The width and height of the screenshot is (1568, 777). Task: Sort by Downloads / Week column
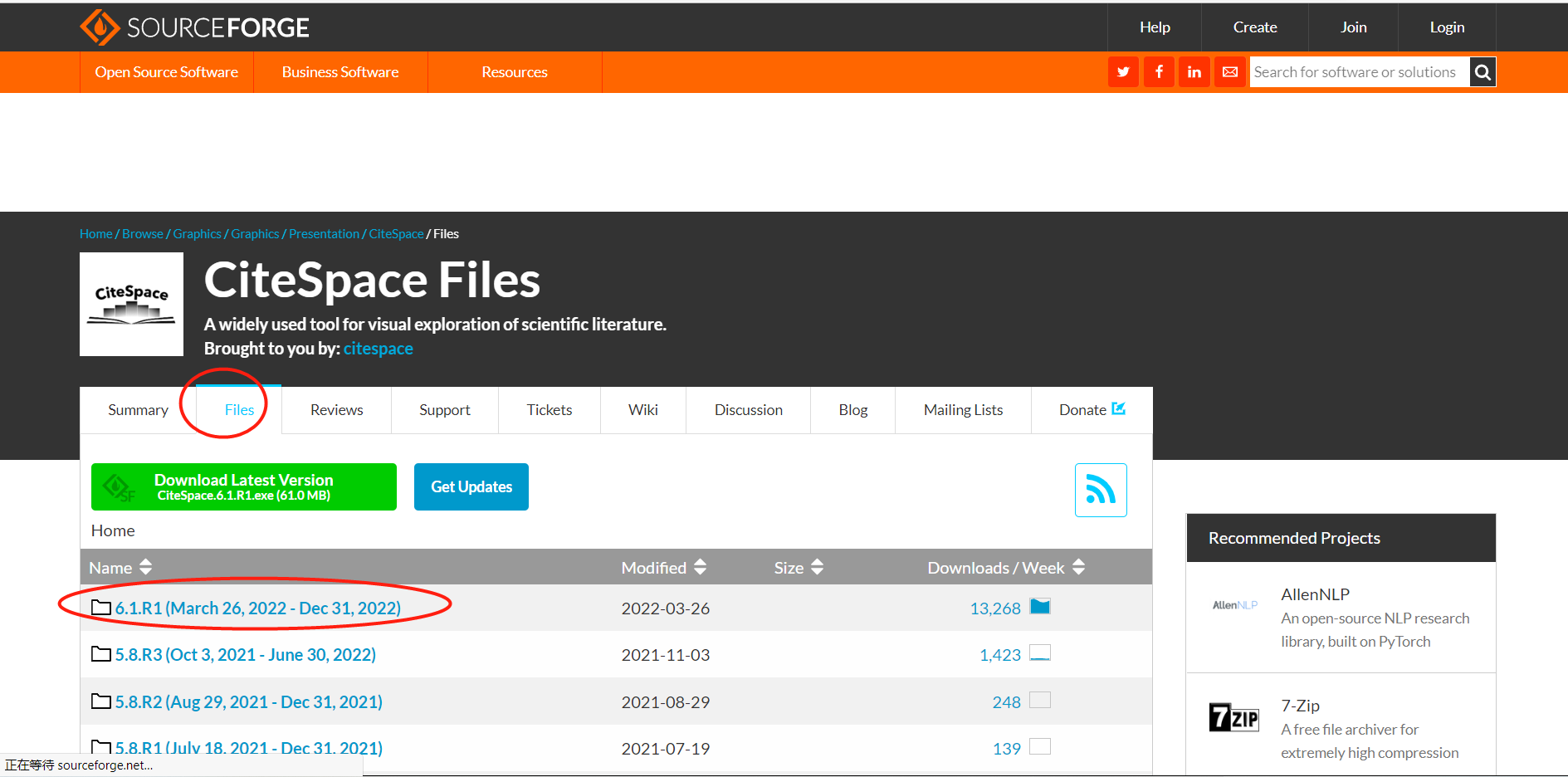(x=1078, y=567)
